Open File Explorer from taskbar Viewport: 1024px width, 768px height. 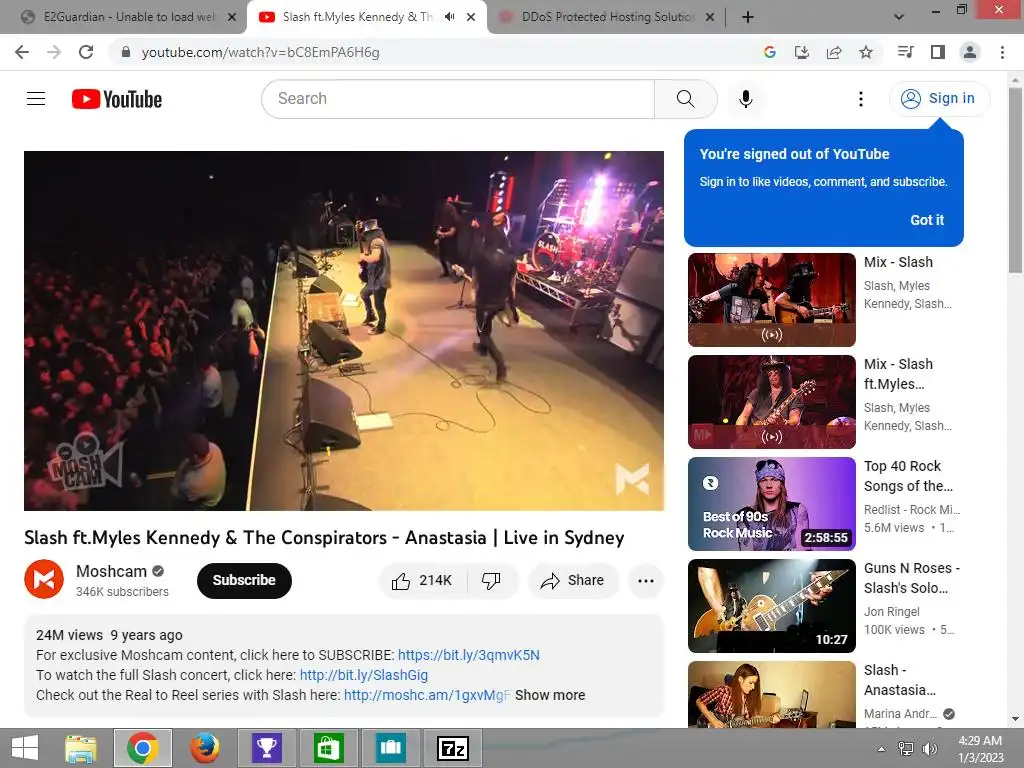tap(81, 748)
